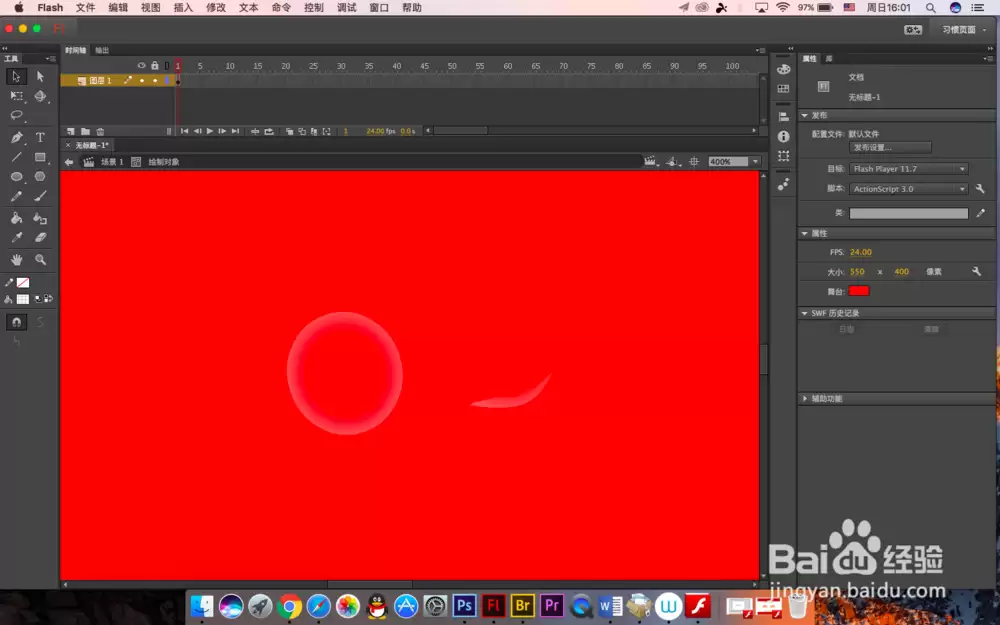Open the Flash Player 11.7 target dropdown

click(909, 169)
